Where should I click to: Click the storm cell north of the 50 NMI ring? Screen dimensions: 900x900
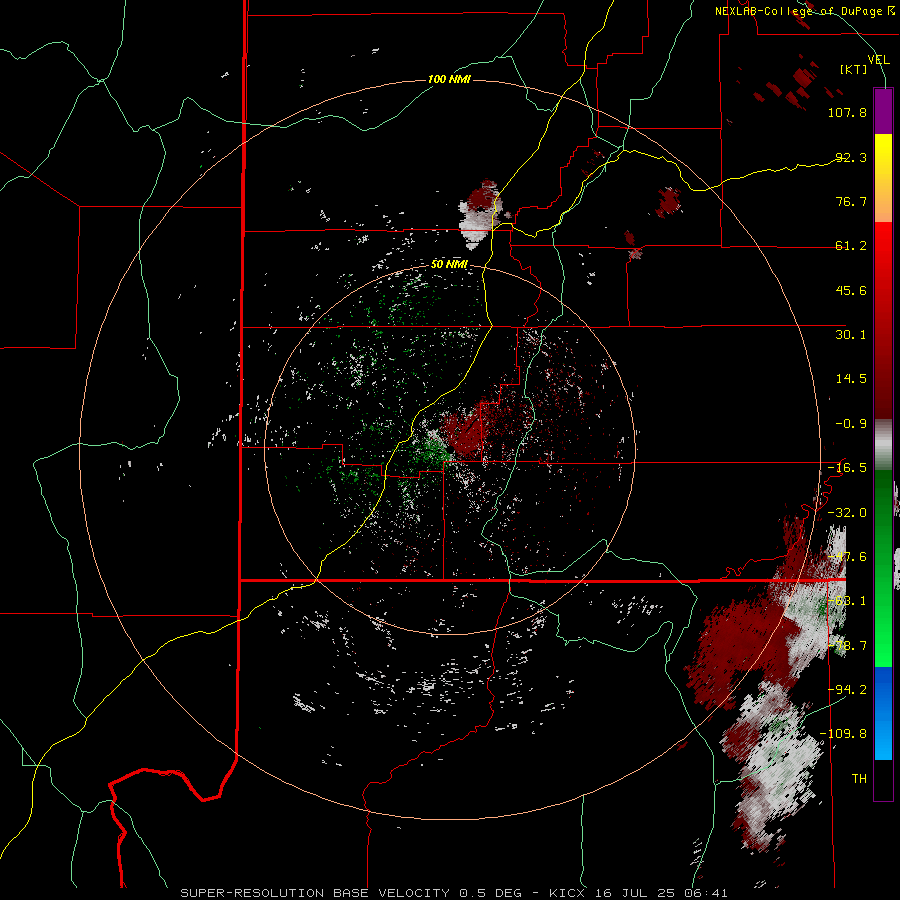pos(481,214)
